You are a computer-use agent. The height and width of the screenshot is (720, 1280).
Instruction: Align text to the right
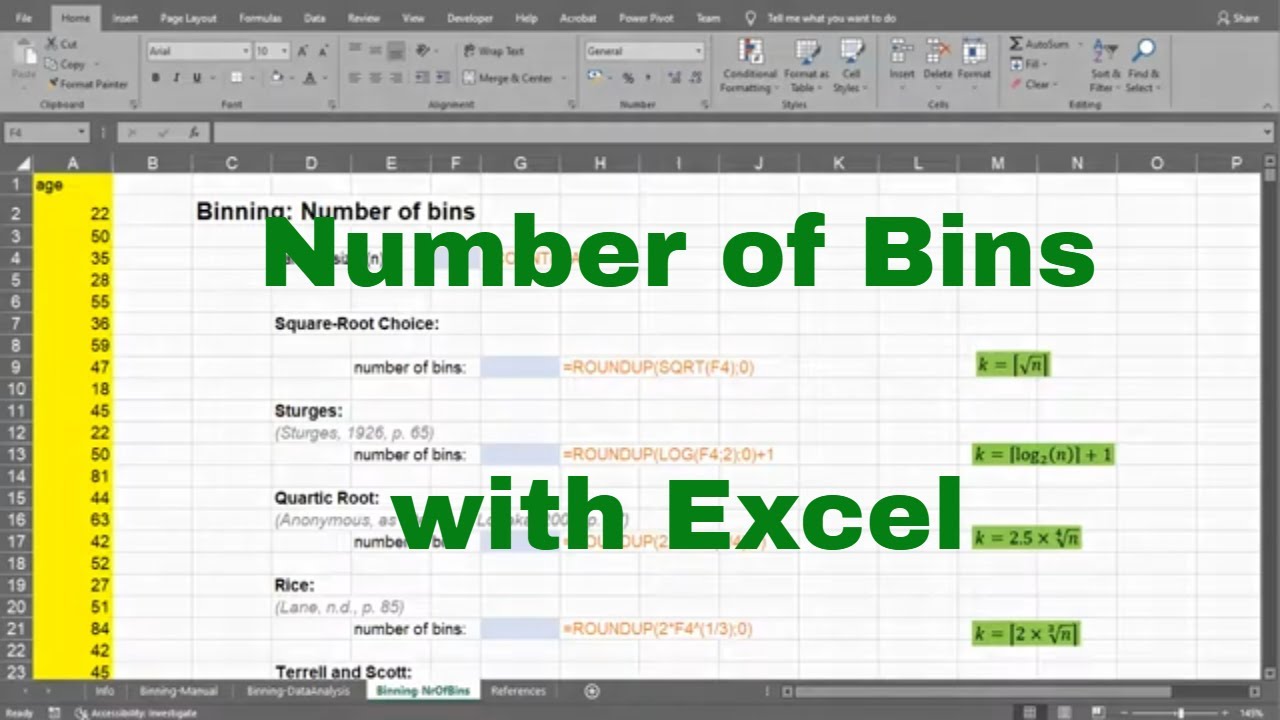(x=395, y=78)
